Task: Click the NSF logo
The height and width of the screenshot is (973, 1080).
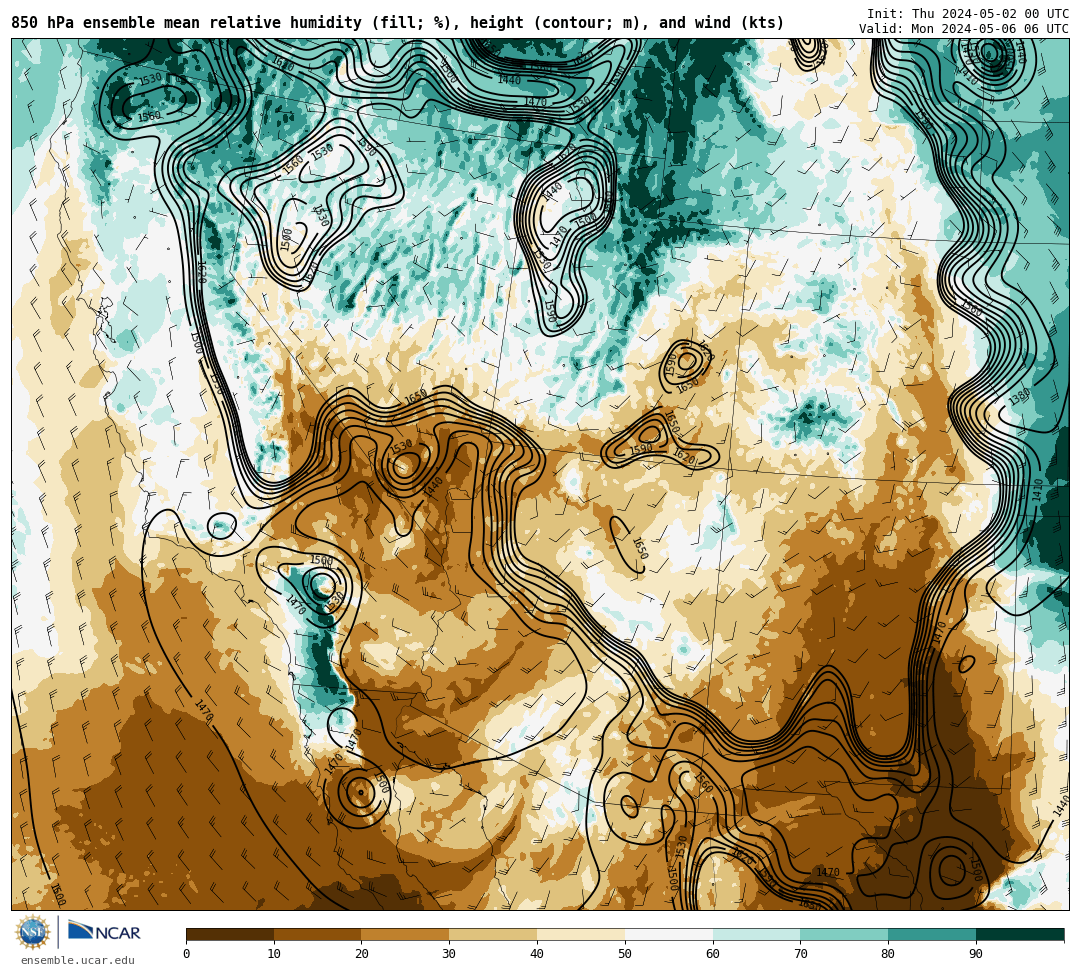Action: [32, 932]
